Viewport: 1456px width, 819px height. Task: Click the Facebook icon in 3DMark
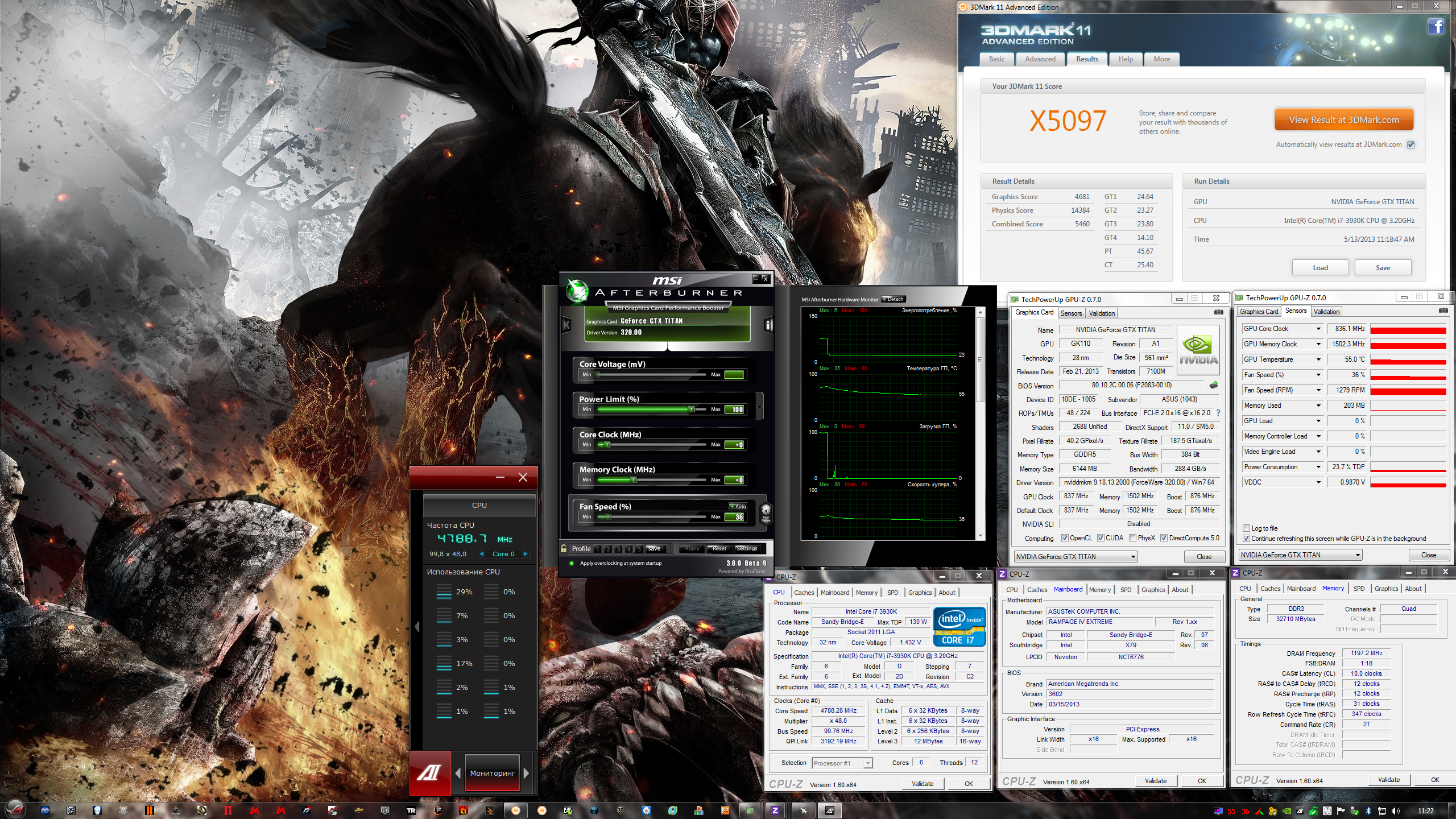coord(1435,26)
